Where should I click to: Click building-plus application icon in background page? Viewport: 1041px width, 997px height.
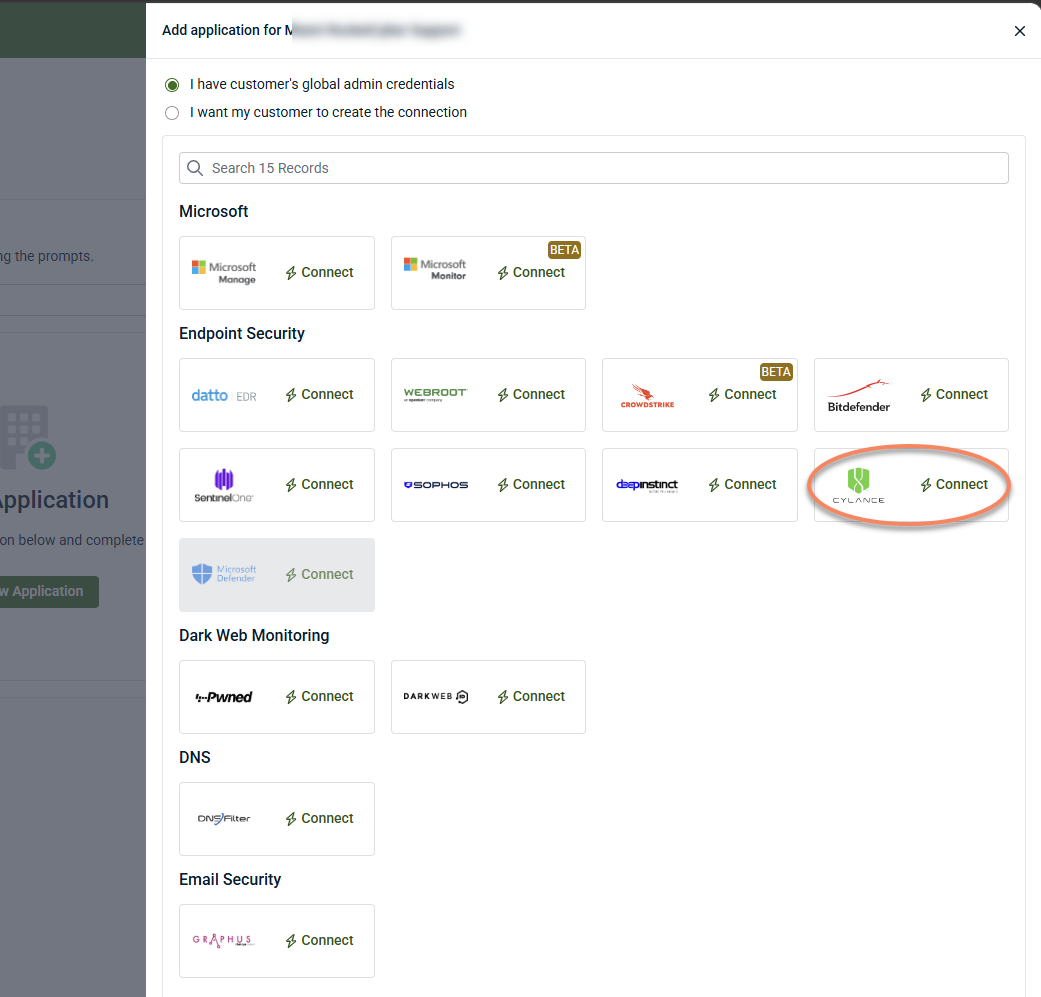[28, 437]
